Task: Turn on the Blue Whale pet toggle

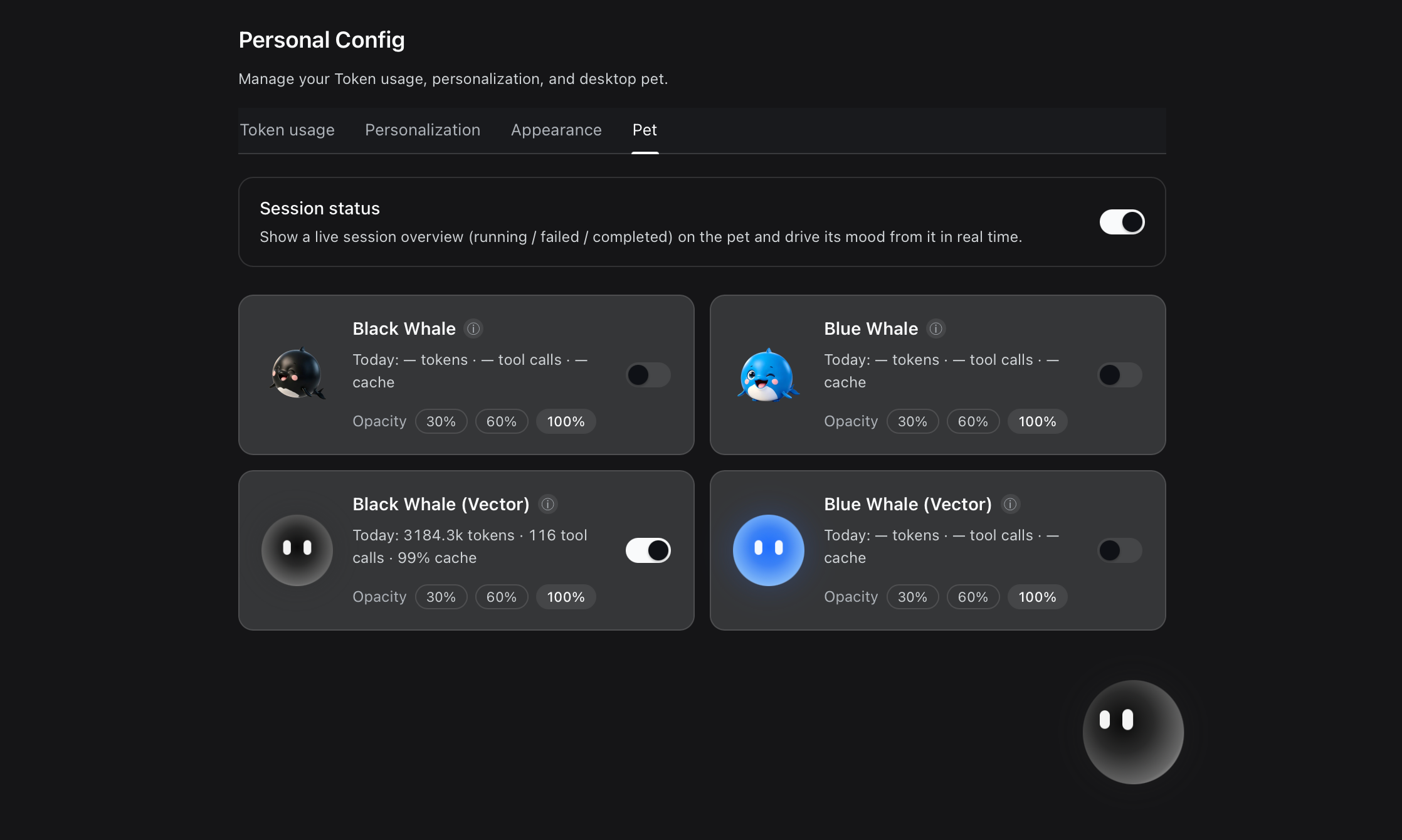Action: [1120, 375]
